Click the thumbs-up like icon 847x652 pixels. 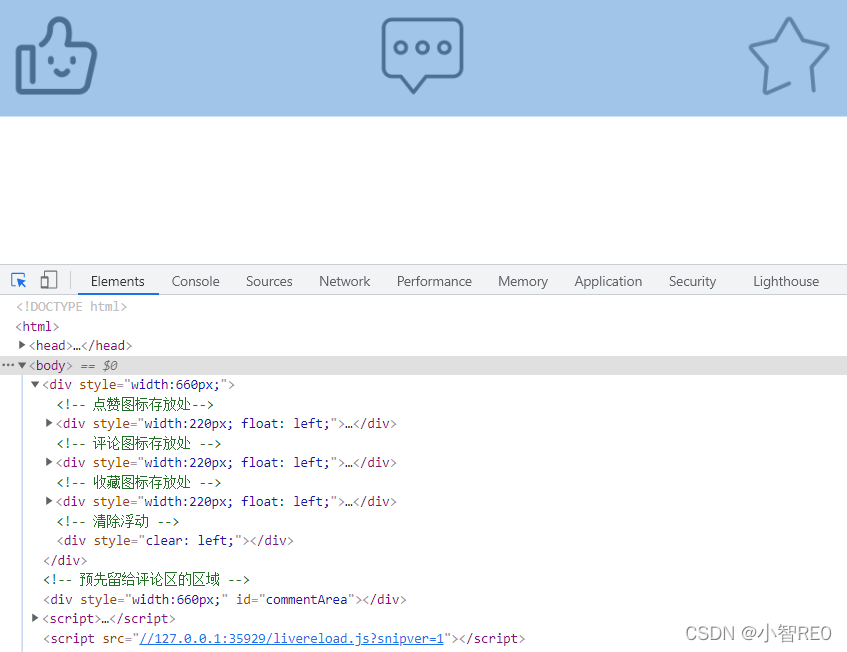(x=56, y=56)
